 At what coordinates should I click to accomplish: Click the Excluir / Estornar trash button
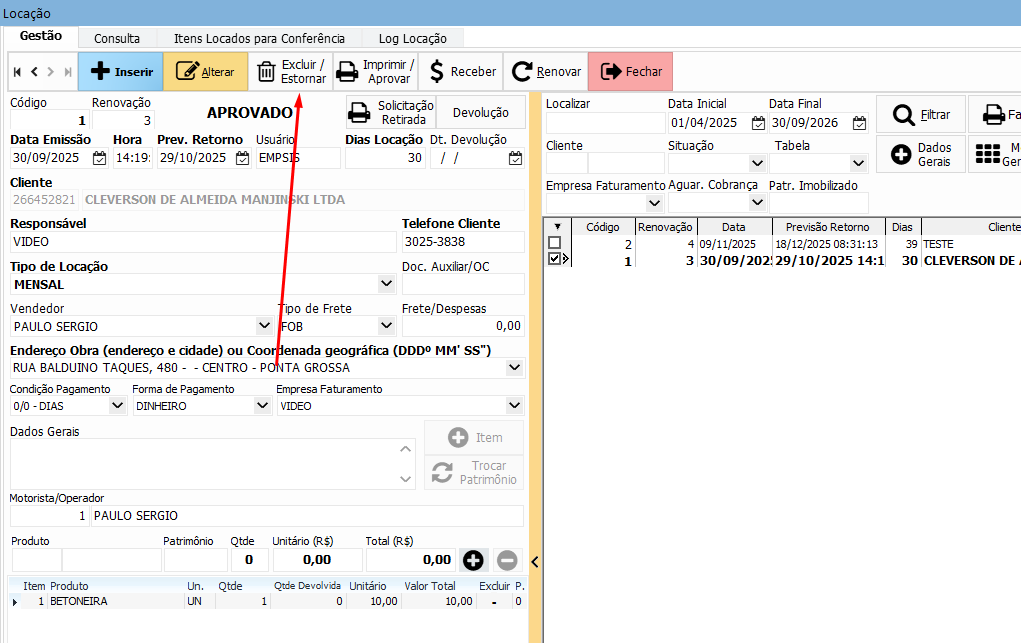click(290, 72)
